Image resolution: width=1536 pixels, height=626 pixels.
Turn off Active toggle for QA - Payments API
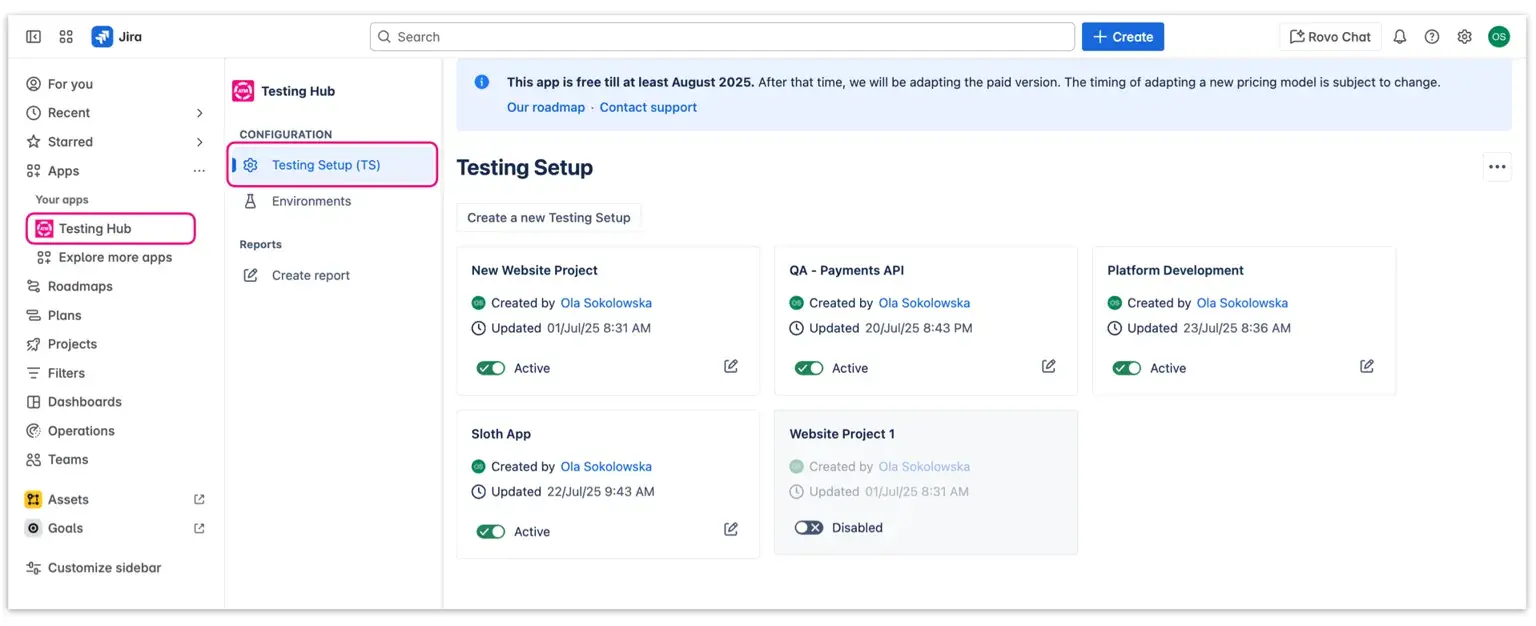[808, 368]
